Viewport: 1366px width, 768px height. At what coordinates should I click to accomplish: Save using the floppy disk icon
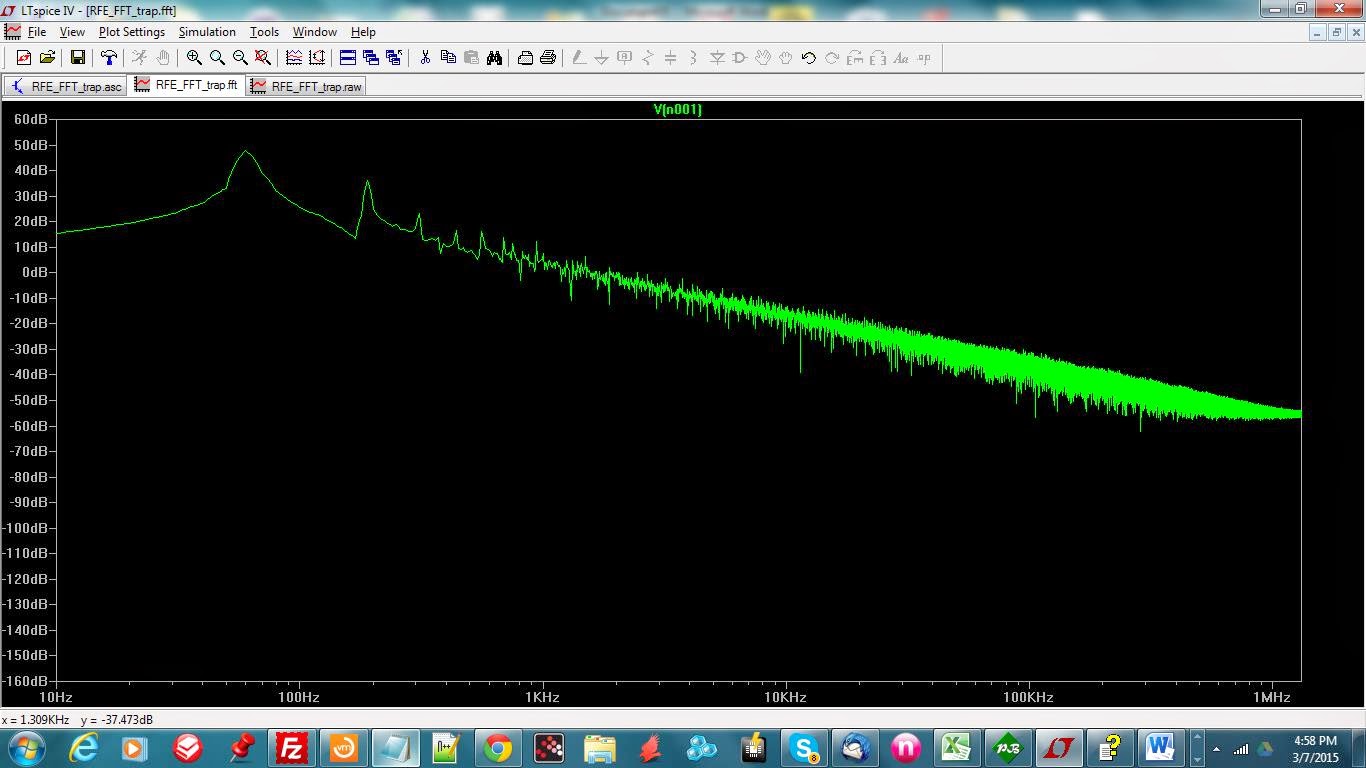point(77,58)
